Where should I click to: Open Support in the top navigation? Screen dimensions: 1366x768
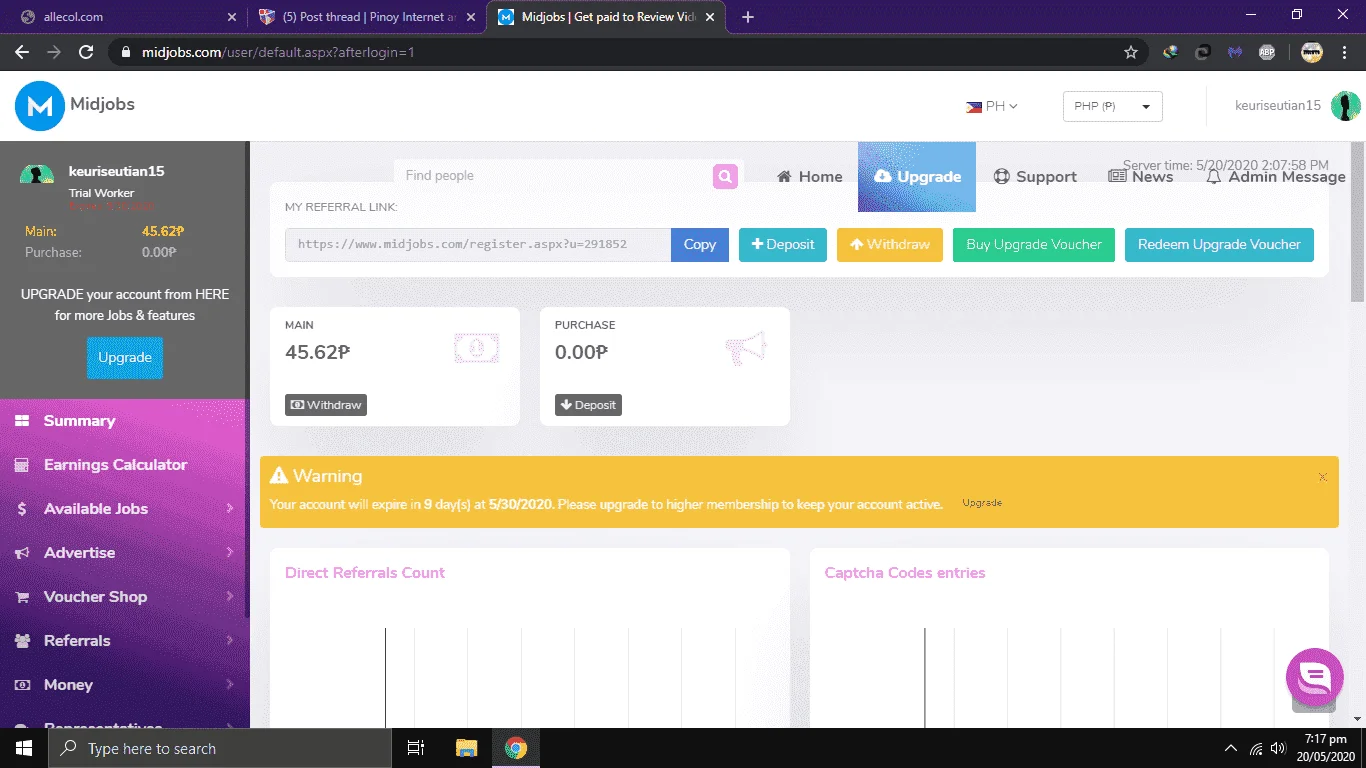1035,177
